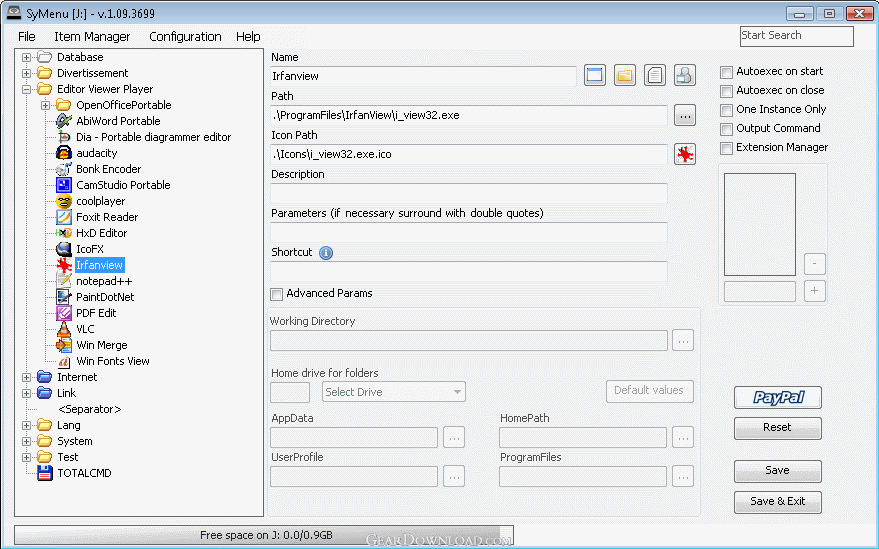Click the folder item type icon beside Name
Screen dimensions: 879x549
click(624, 75)
